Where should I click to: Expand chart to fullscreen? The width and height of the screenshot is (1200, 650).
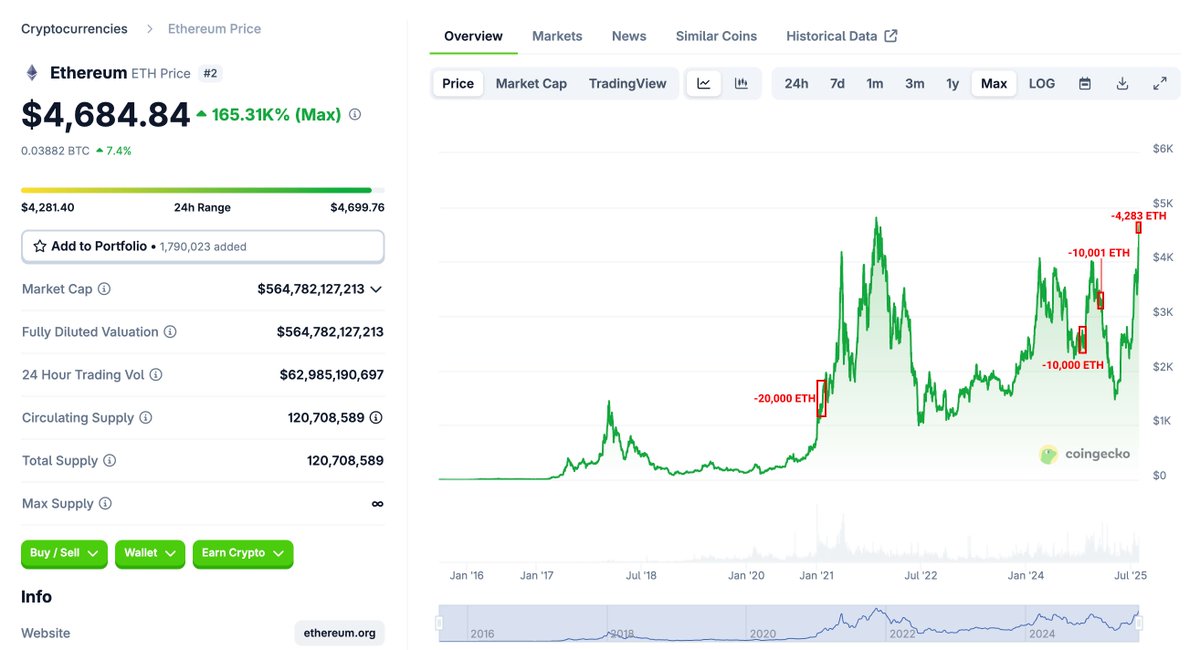click(x=1160, y=83)
